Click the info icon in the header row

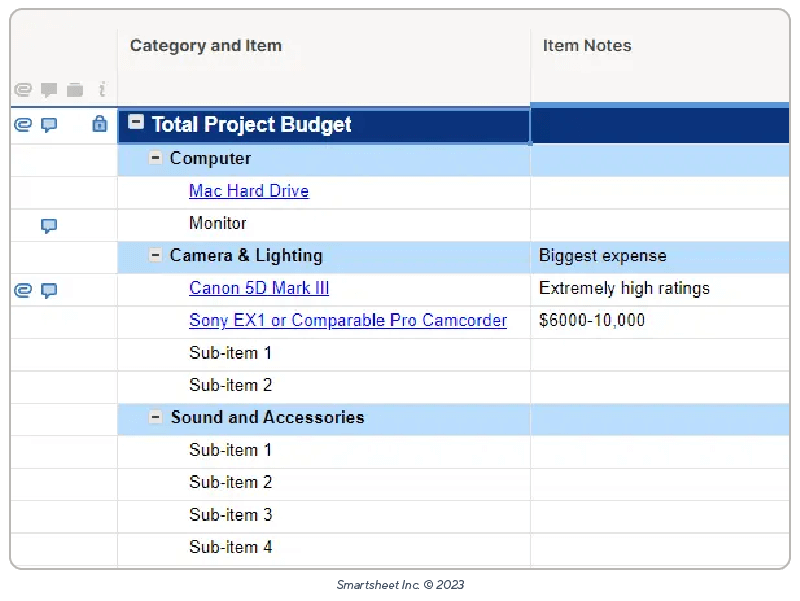(x=101, y=89)
